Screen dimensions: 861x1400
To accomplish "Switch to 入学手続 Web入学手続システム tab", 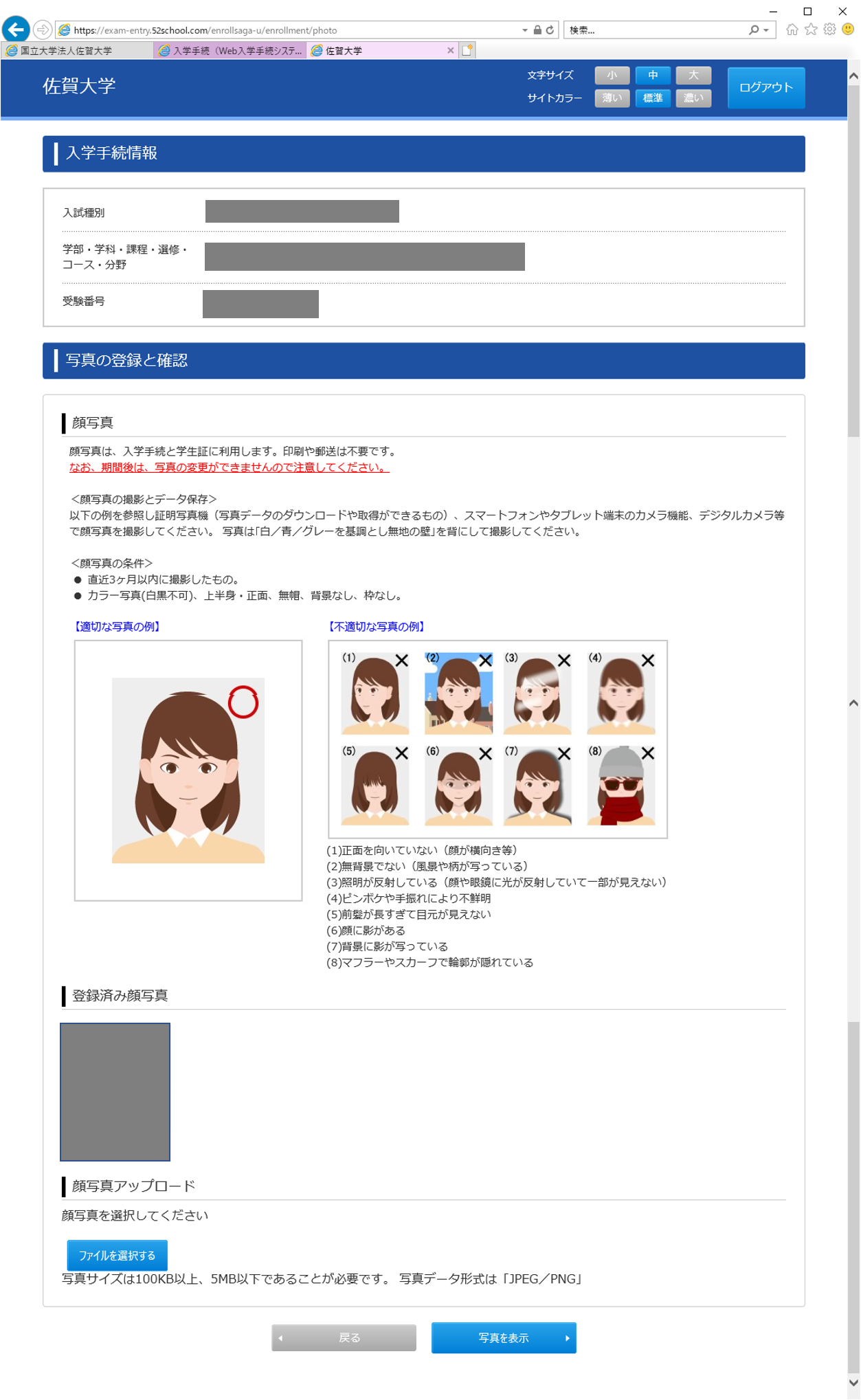I will point(231,51).
